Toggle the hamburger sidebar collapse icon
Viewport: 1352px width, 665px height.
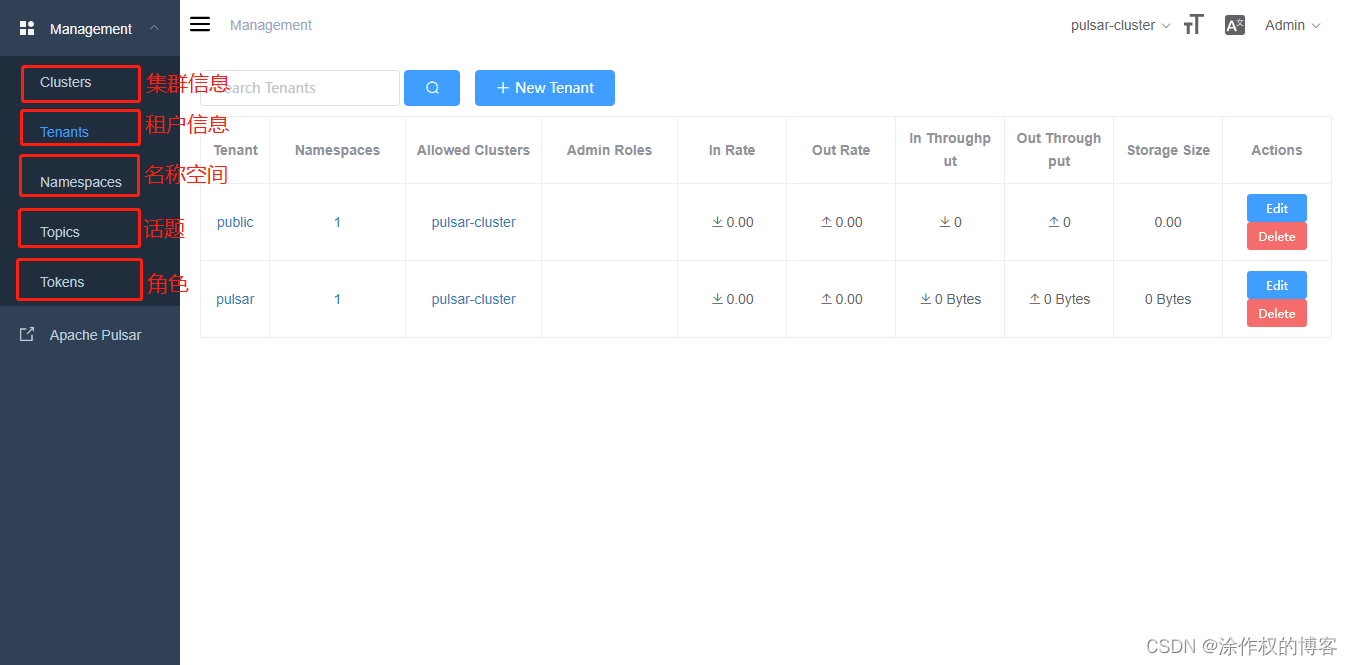pos(200,24)
